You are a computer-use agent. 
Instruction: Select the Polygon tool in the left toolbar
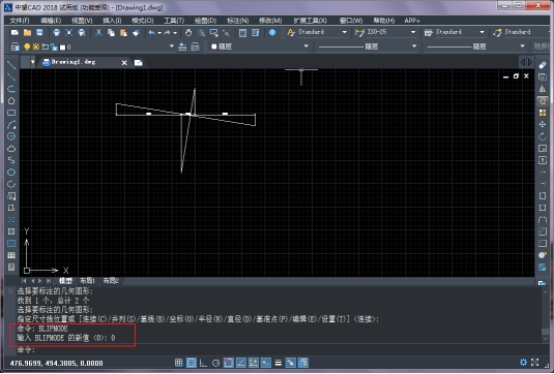click(11, 101)
